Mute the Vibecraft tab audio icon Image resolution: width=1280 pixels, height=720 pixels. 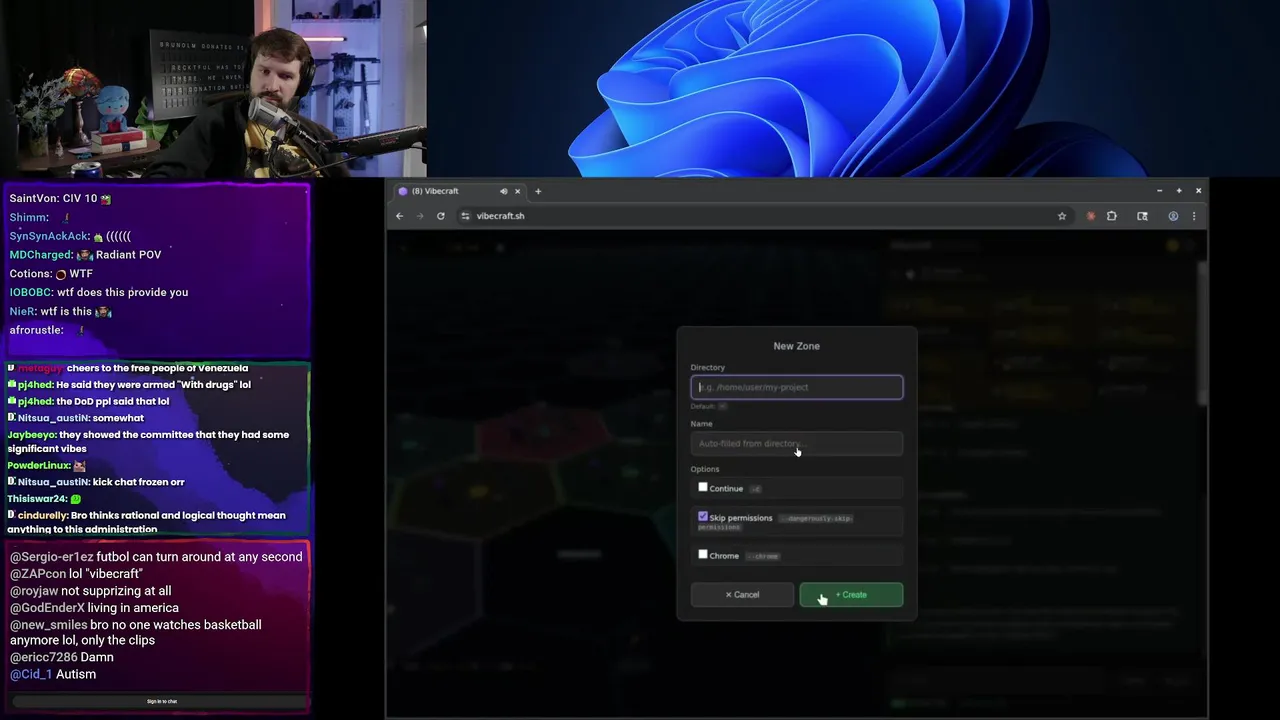tap(503, 191)
